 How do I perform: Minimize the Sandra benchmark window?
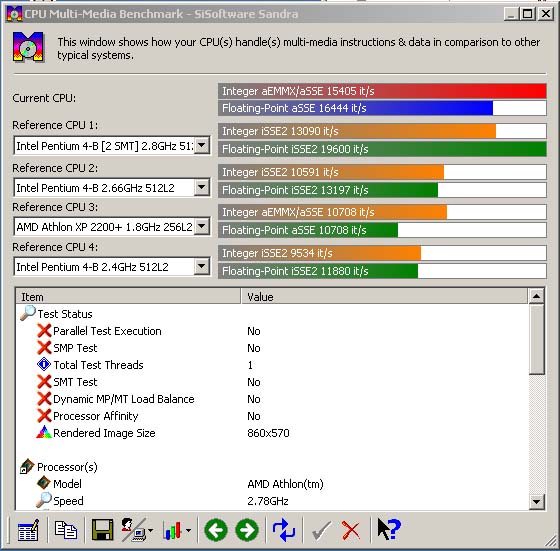tap(512, 14)
